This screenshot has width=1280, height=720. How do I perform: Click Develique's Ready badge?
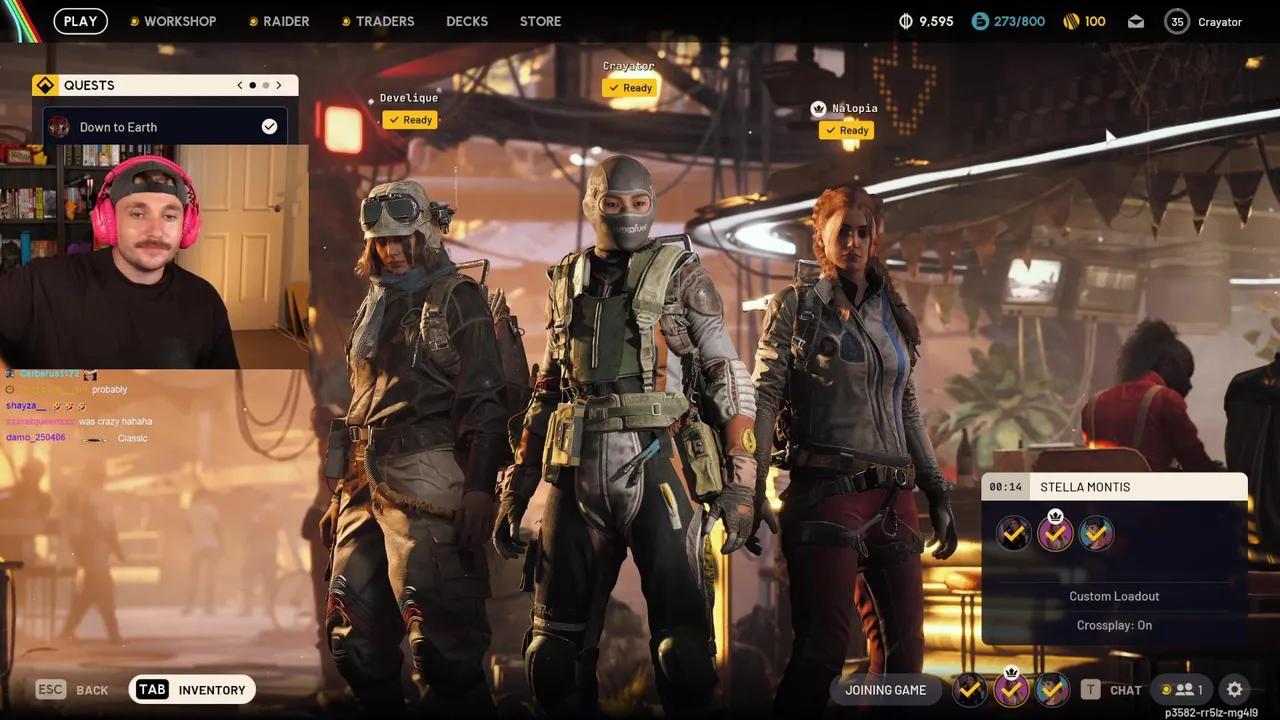tap(410, 120)
